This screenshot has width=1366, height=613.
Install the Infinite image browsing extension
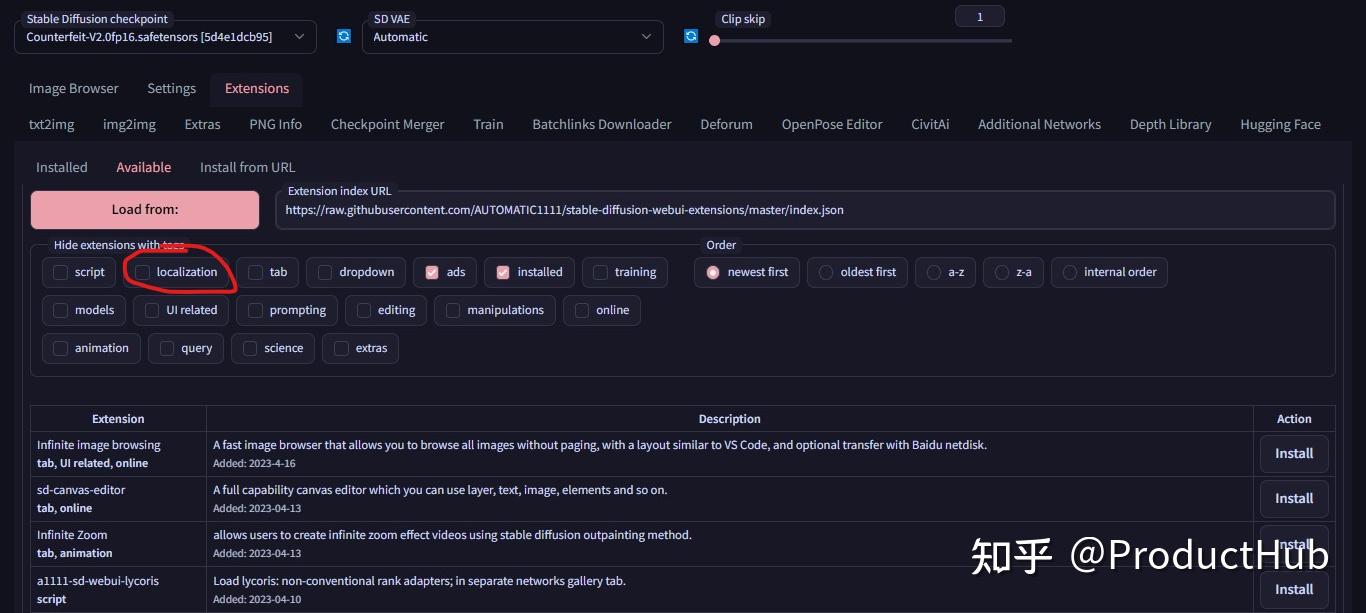[1294, 453]
